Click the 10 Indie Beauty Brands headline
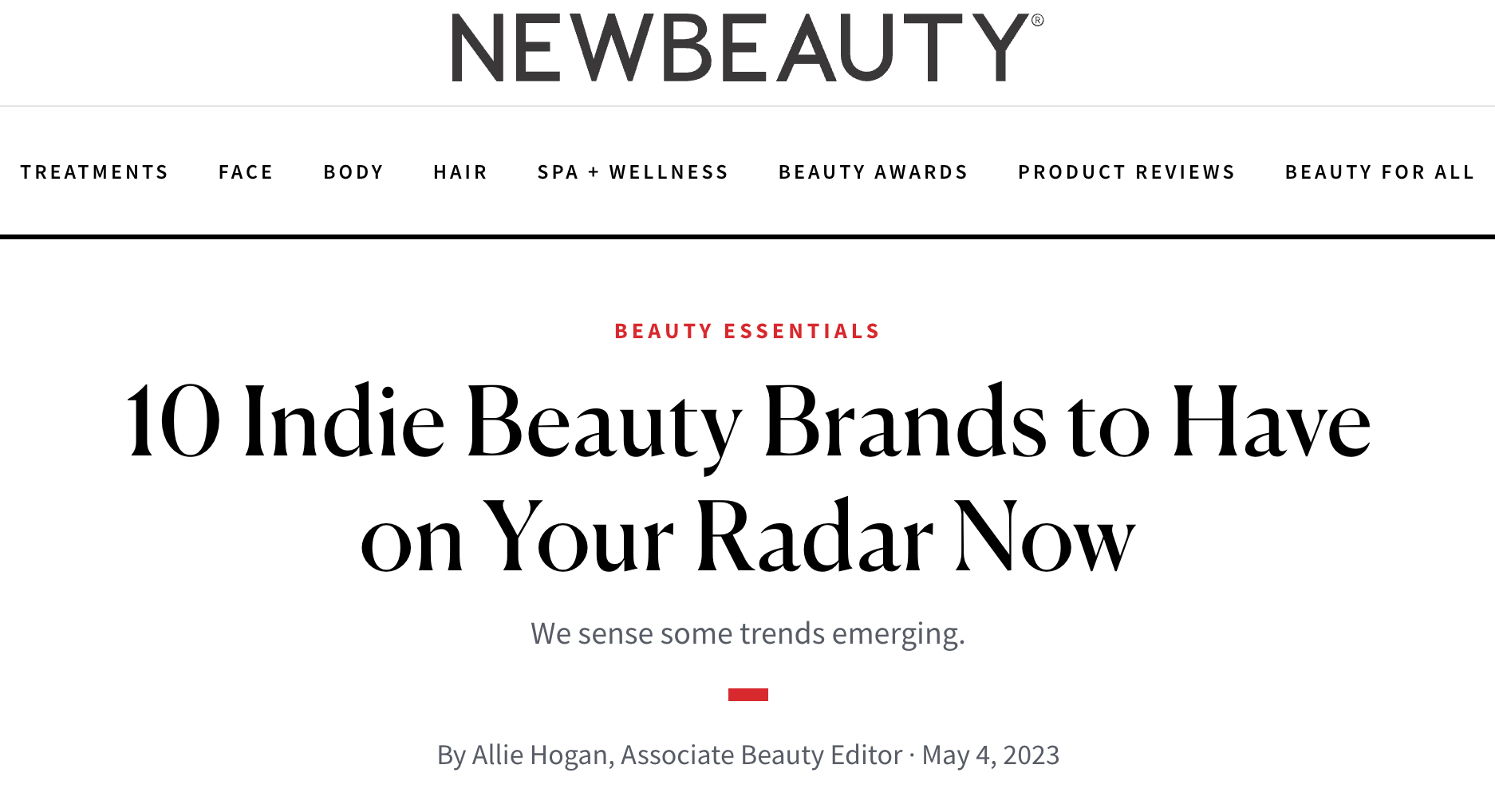 (747, 479)
